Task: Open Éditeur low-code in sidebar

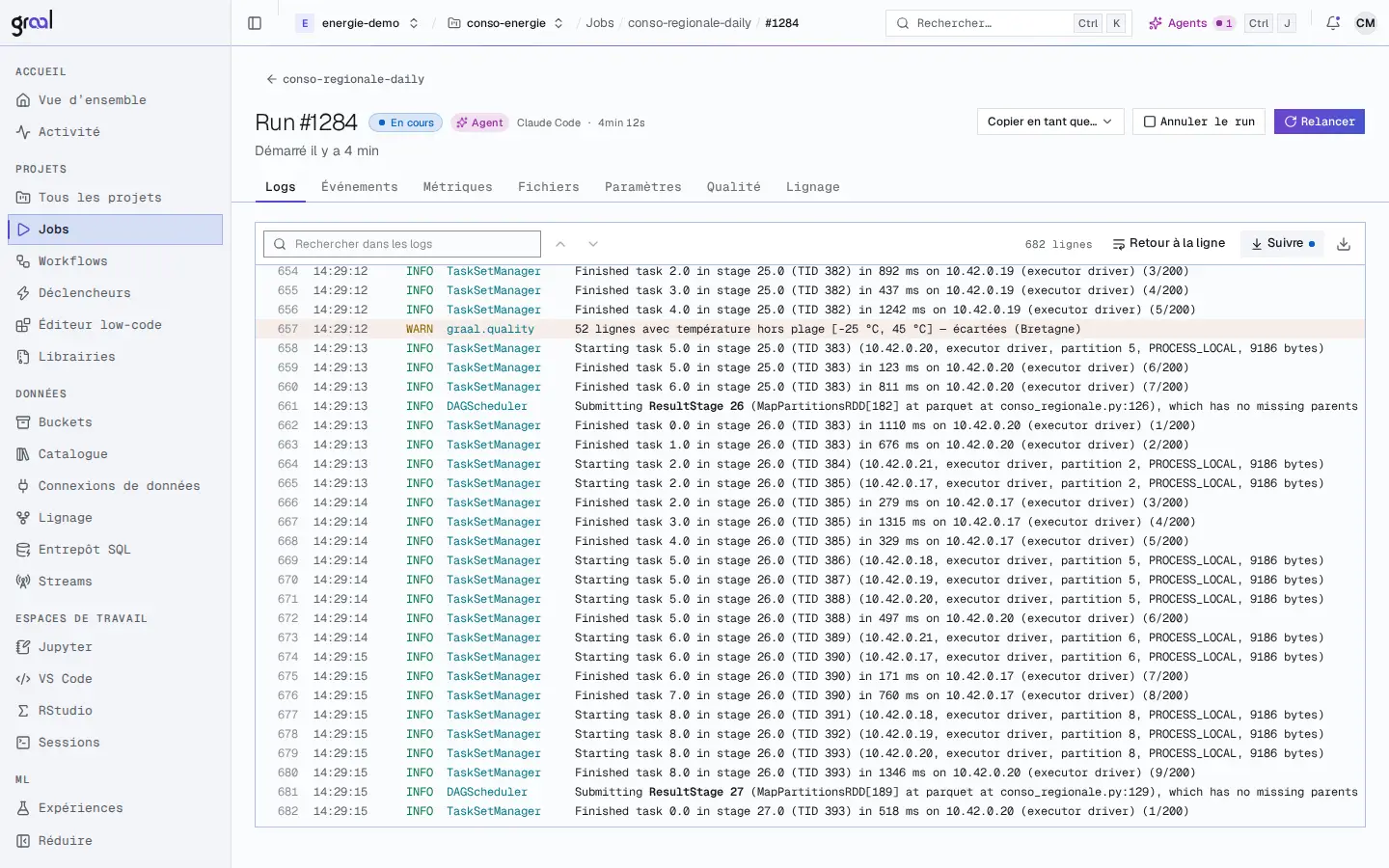Action: (x=115, y=325)
